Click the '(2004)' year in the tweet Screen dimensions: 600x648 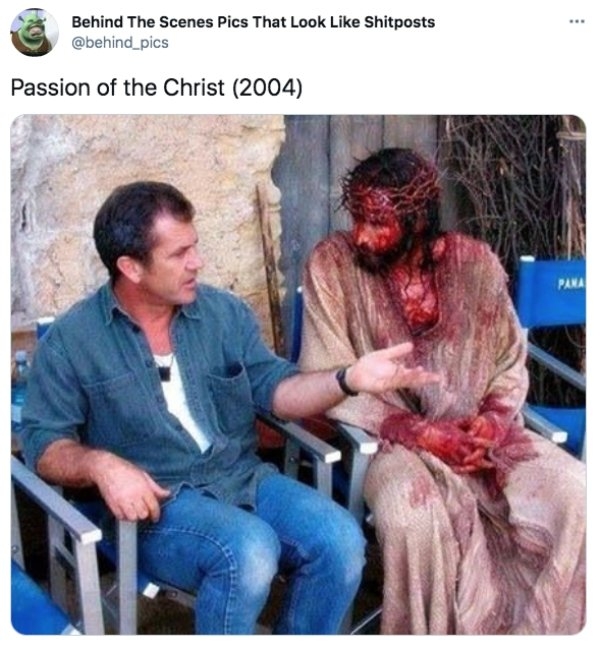point(267,88)
